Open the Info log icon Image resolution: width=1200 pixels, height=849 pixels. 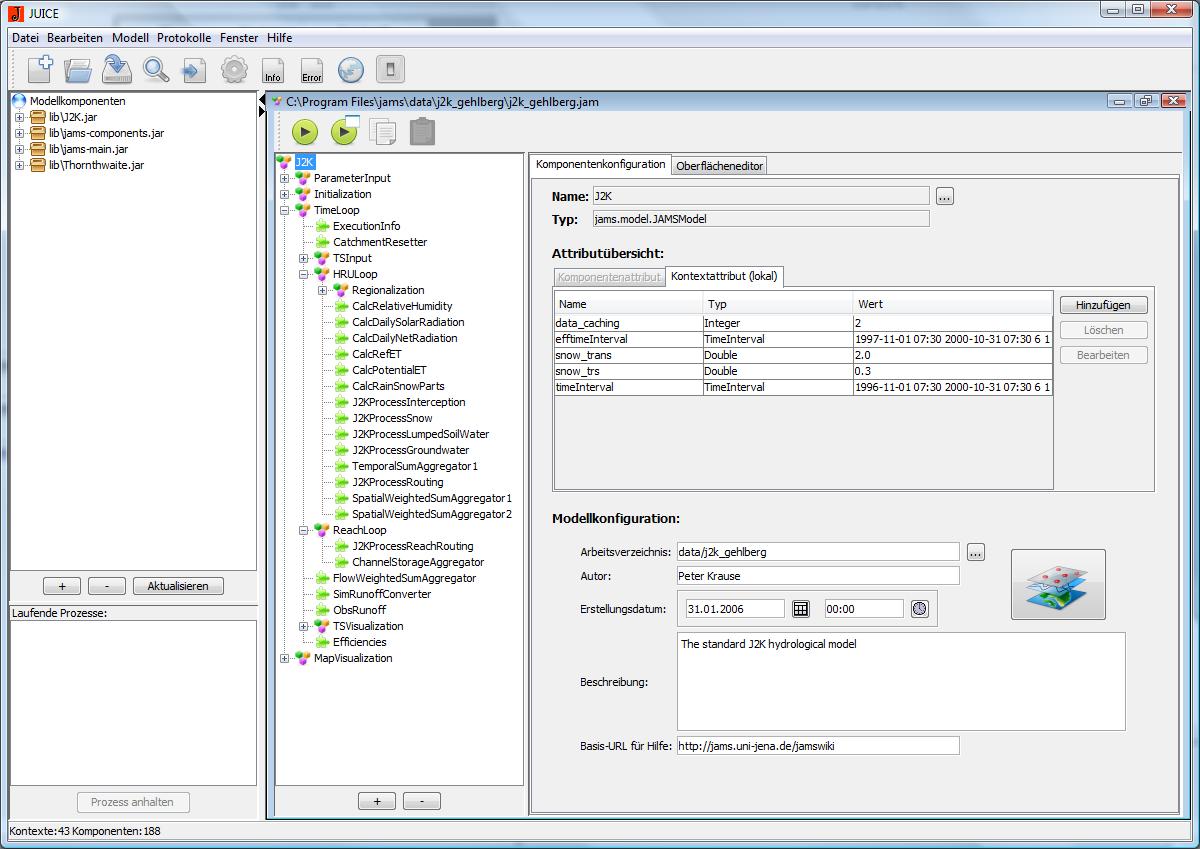click(272, 70)
